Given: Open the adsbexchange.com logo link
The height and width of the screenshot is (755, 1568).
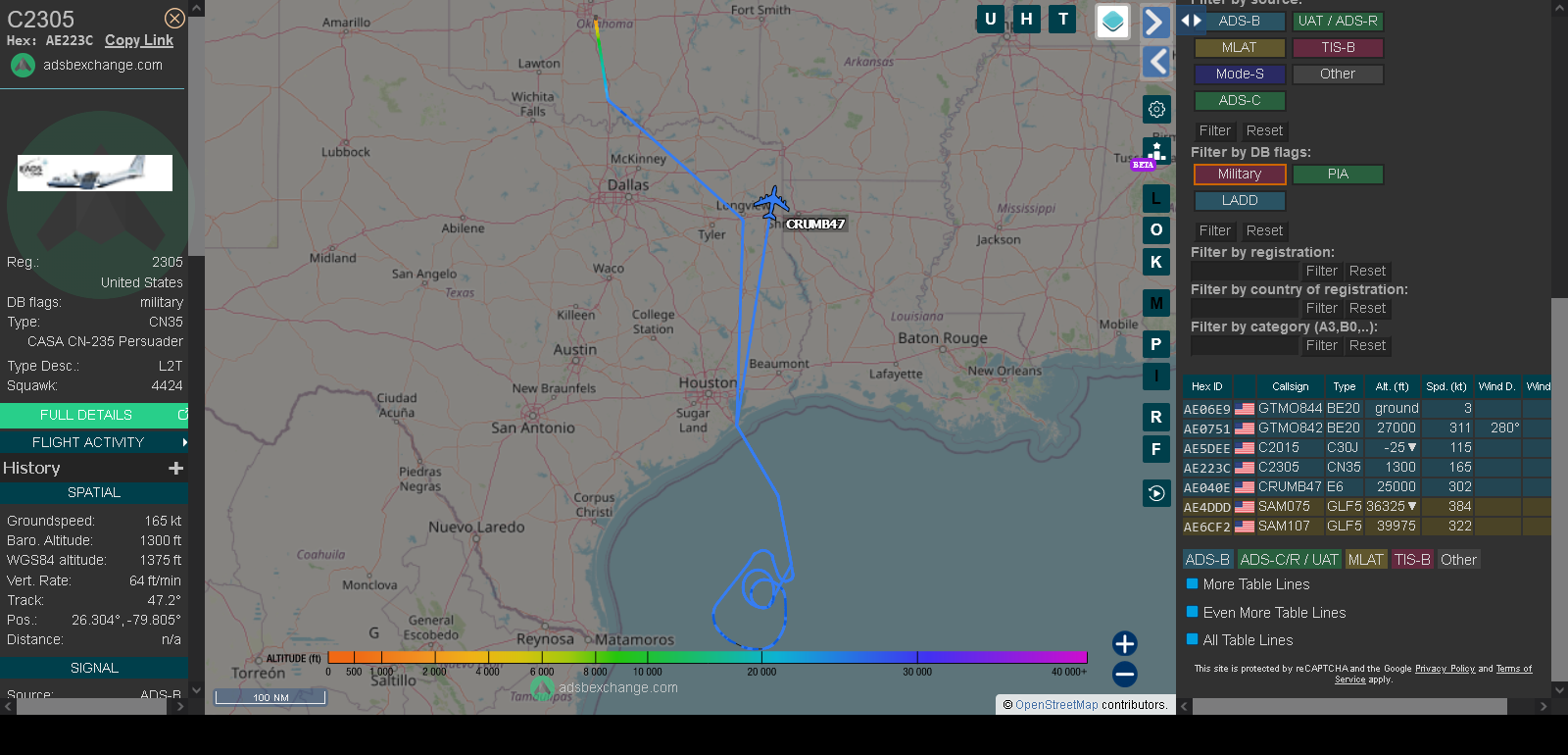Looking at the screenshot, I should [x=86, y=65].
